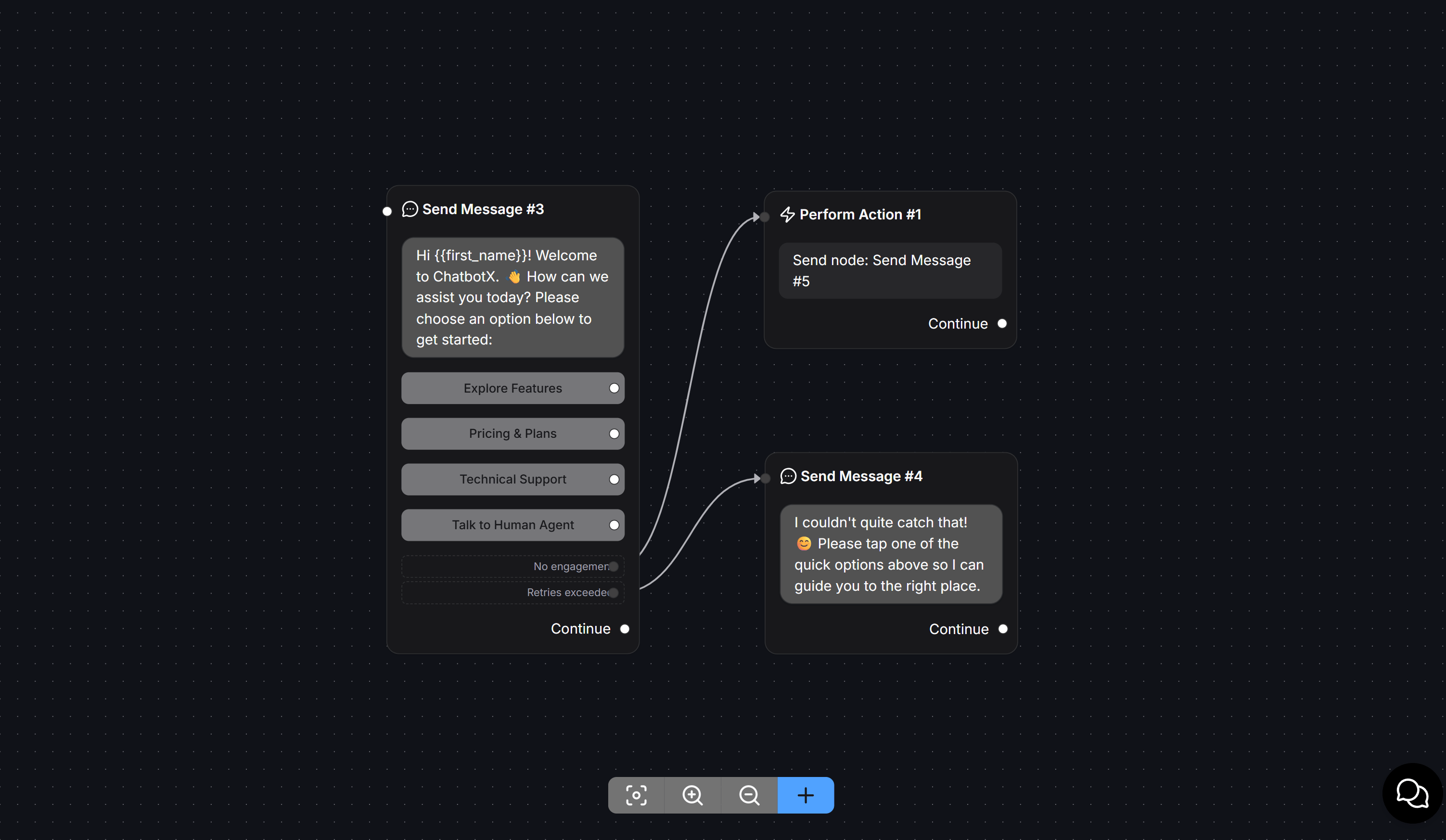This screenshot has height=840, width=1446.
Task: Click the input connector of Send Message #4
Action: click(x=765, y=478)
